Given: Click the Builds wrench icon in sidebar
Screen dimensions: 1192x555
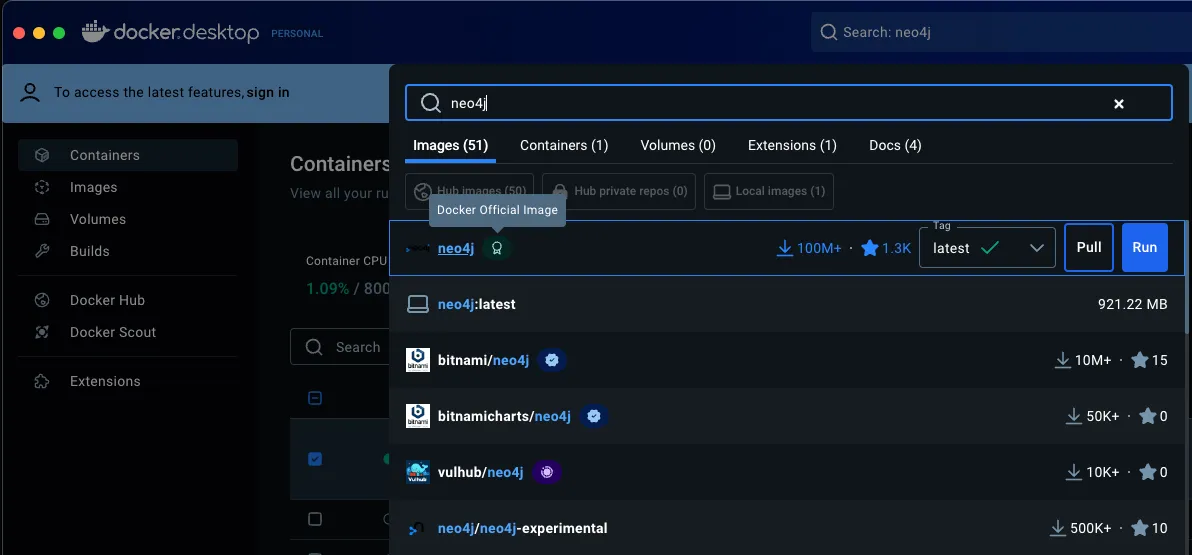Looking at the screenshot, I should pos(42,251).
